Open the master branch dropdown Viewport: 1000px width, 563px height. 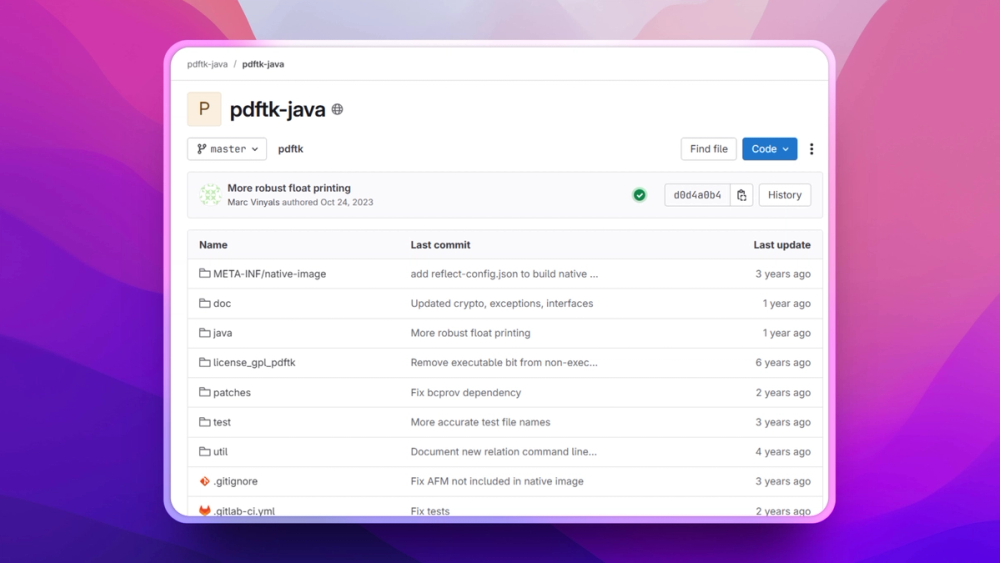(x=227, y=149)
